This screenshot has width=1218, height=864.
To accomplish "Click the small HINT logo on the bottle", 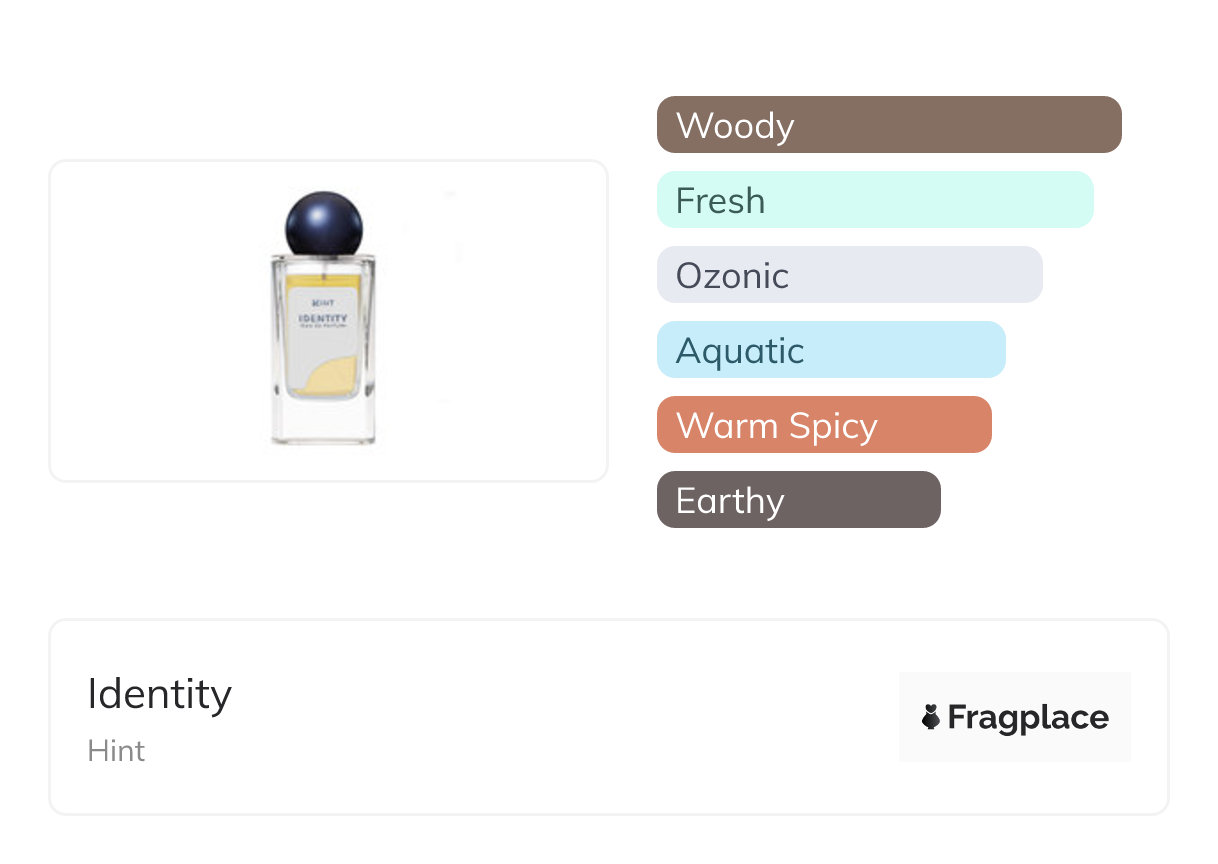I will coord(322,301).
